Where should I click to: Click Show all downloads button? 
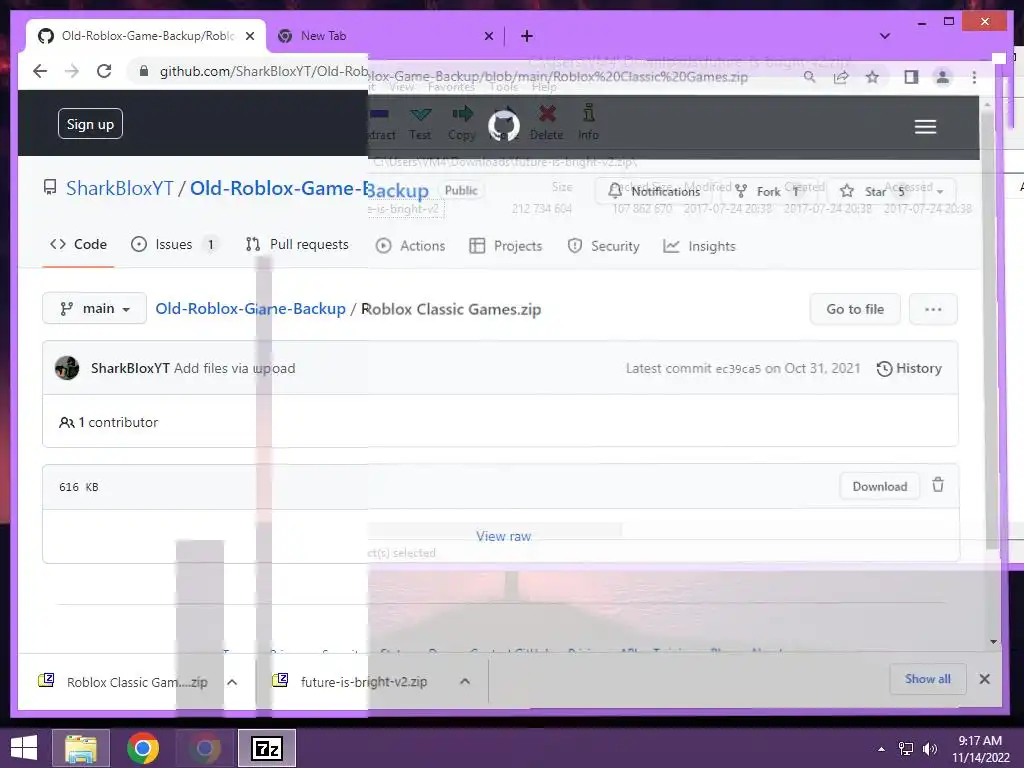927,679
